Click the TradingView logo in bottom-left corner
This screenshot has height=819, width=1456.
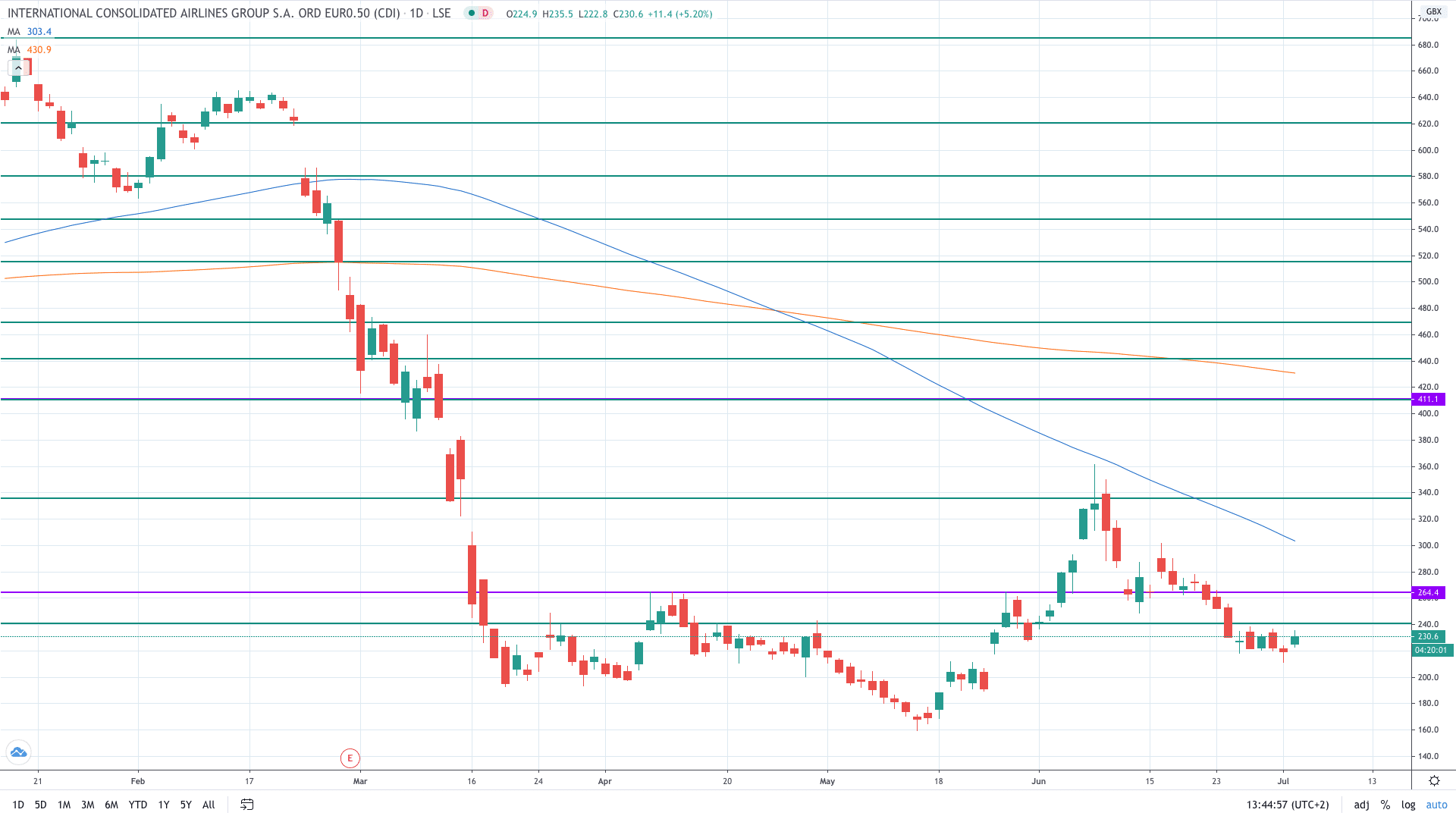(17, 752)
